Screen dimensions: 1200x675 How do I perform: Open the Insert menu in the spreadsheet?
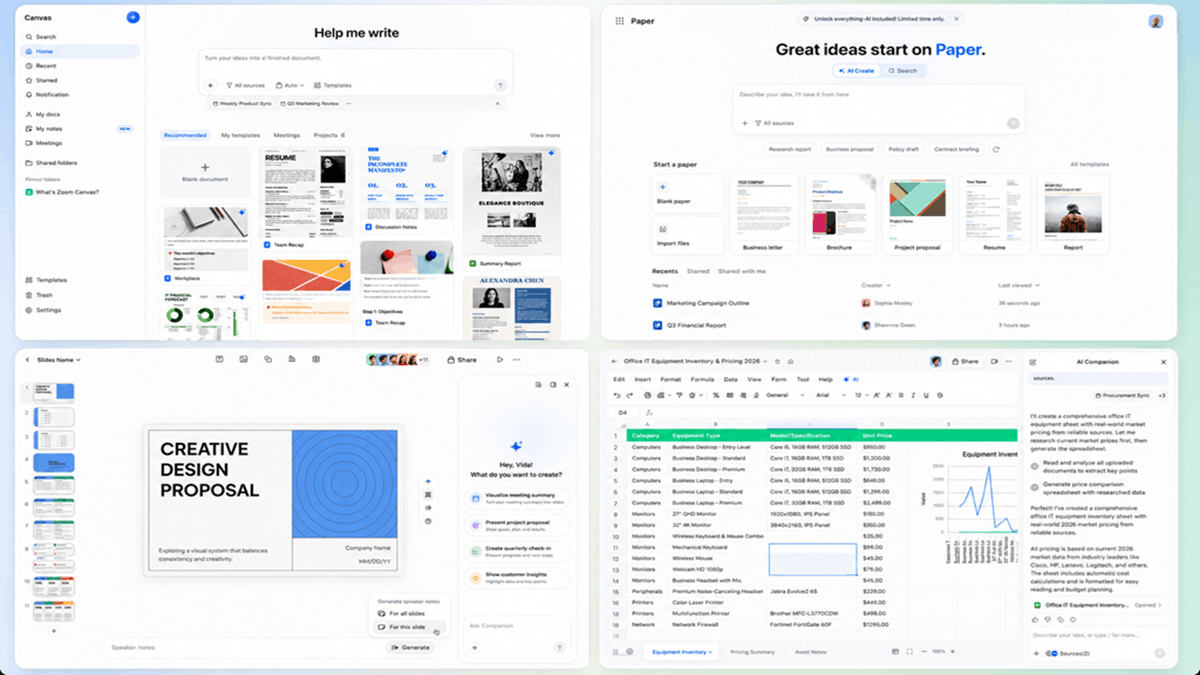point(643,380)
